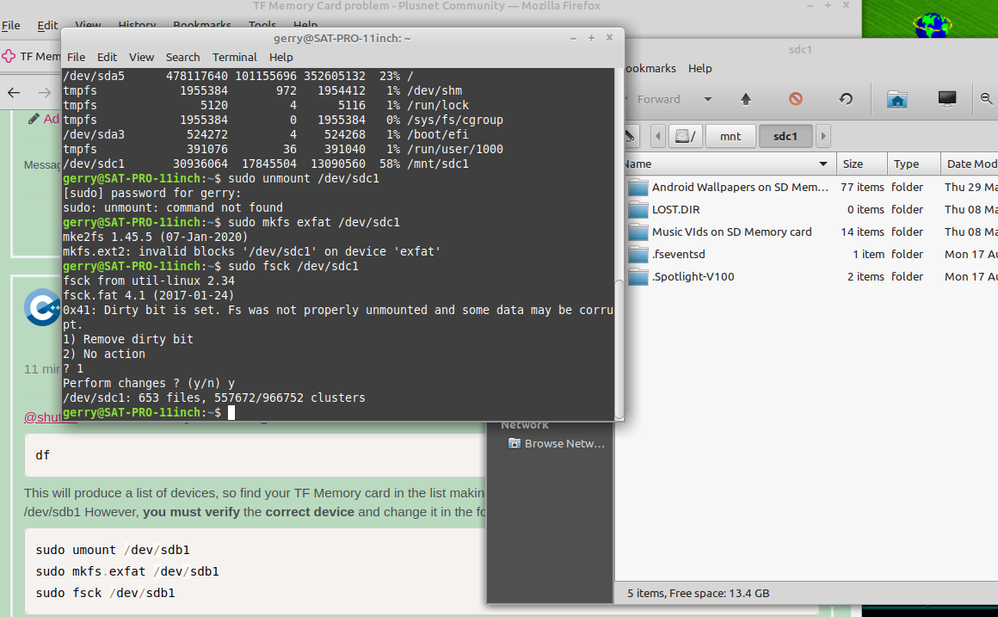Reload the folder with the refresh icon
The width and height of the screenshot is (998, 617).
pos(845,99)
